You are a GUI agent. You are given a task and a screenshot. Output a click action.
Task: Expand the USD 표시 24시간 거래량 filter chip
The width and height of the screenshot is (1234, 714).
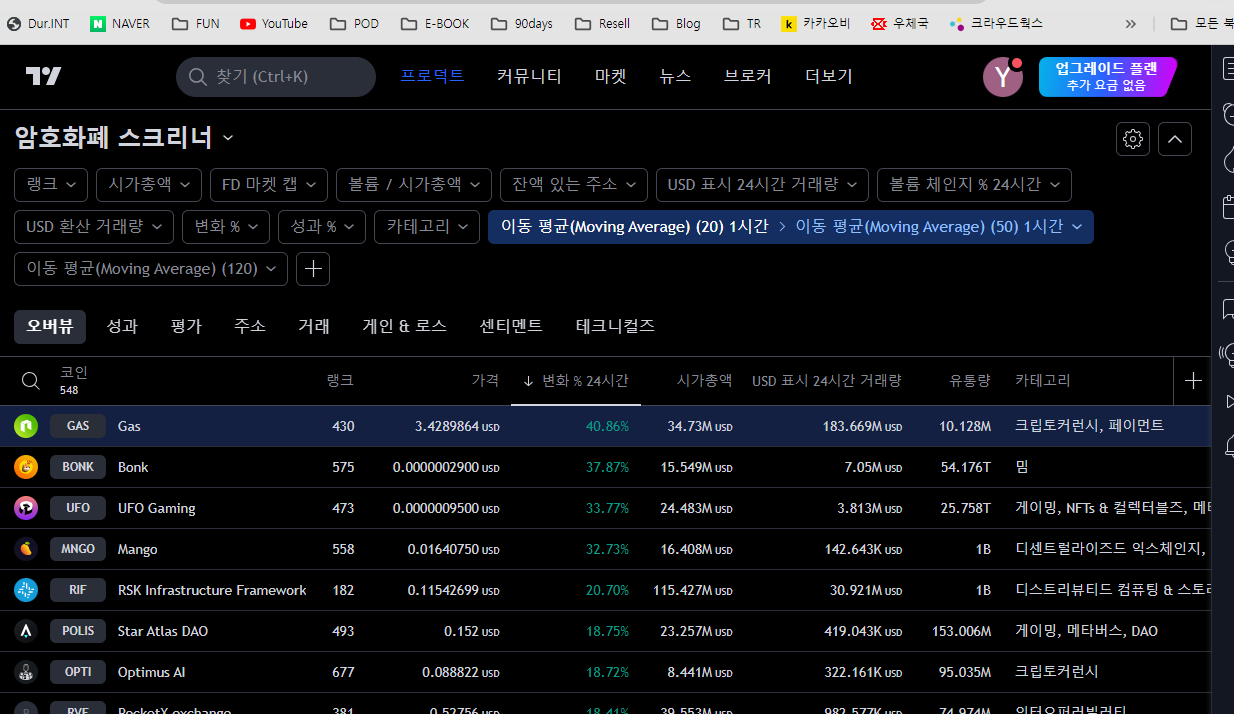(762, 185)
